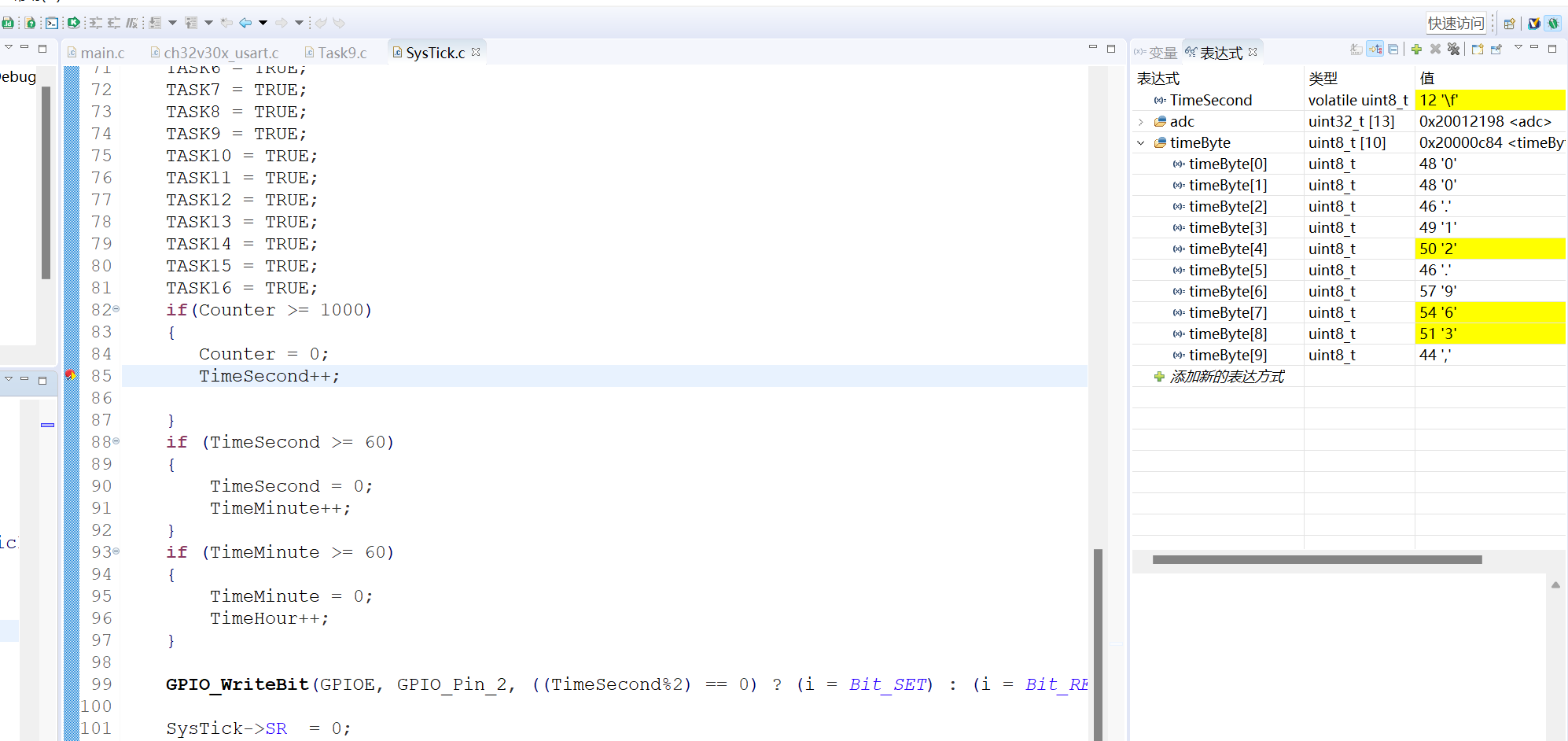
Task: Toggle breakpoint marker at line 85
Action: coord(70,375)
